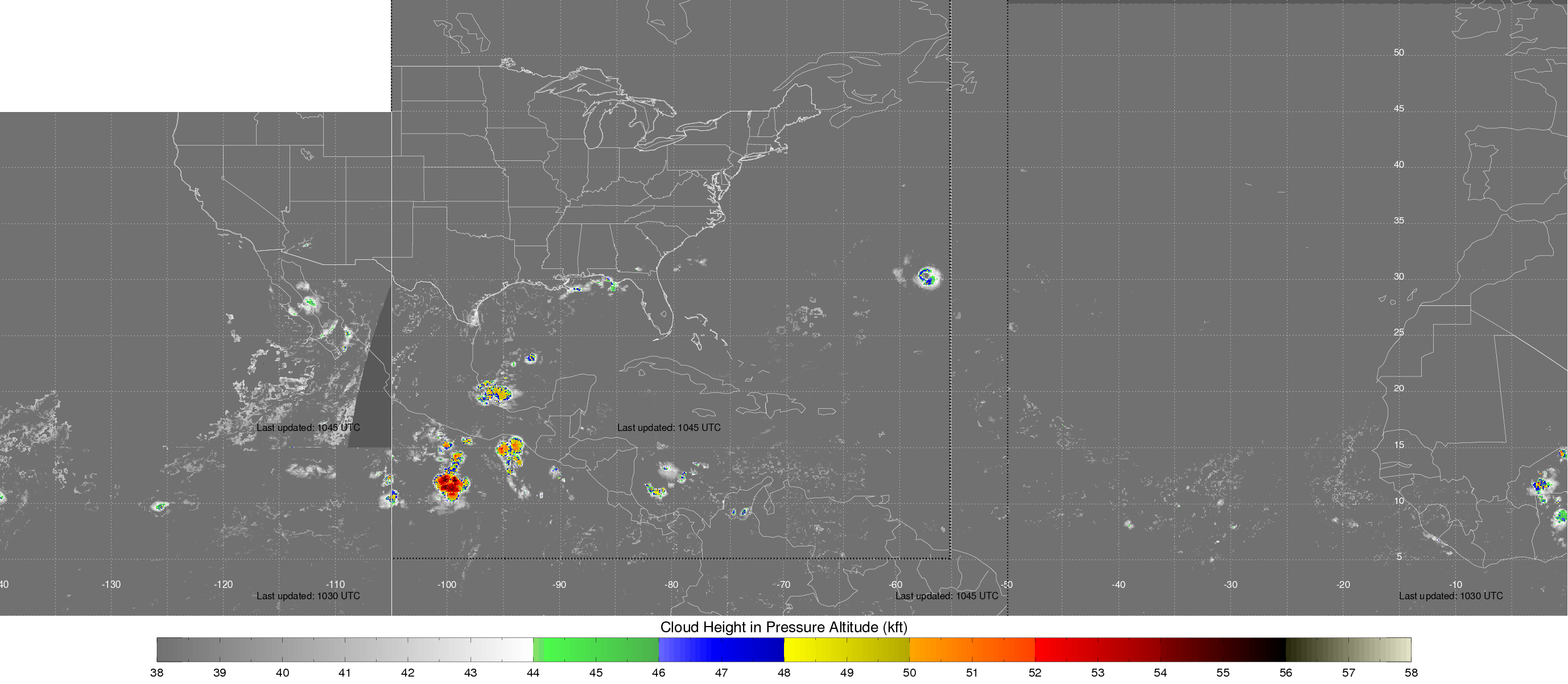Click the orange storm cluster over southern Mexico
The width and height of the screenshot is (1568, 684).
click(510, 449)
